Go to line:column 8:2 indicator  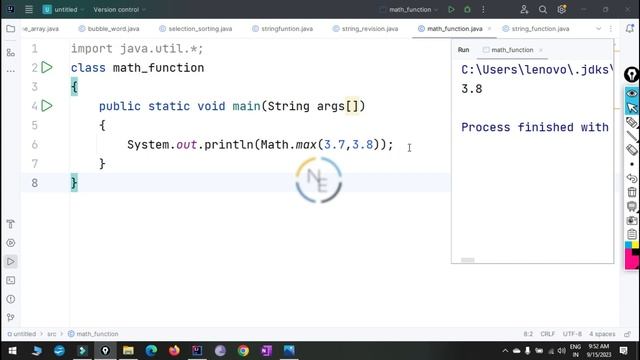point(528,334)
